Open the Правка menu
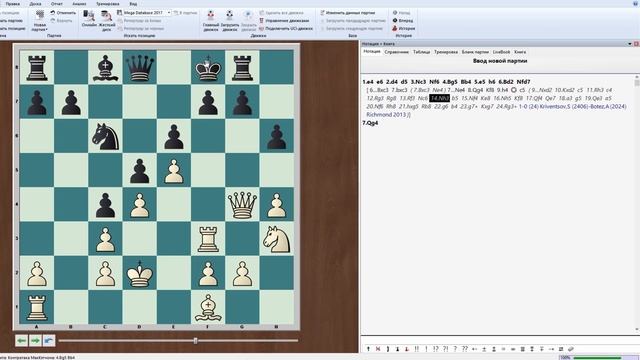The width and height of the screenshot is (640, 360). (13, 4)
